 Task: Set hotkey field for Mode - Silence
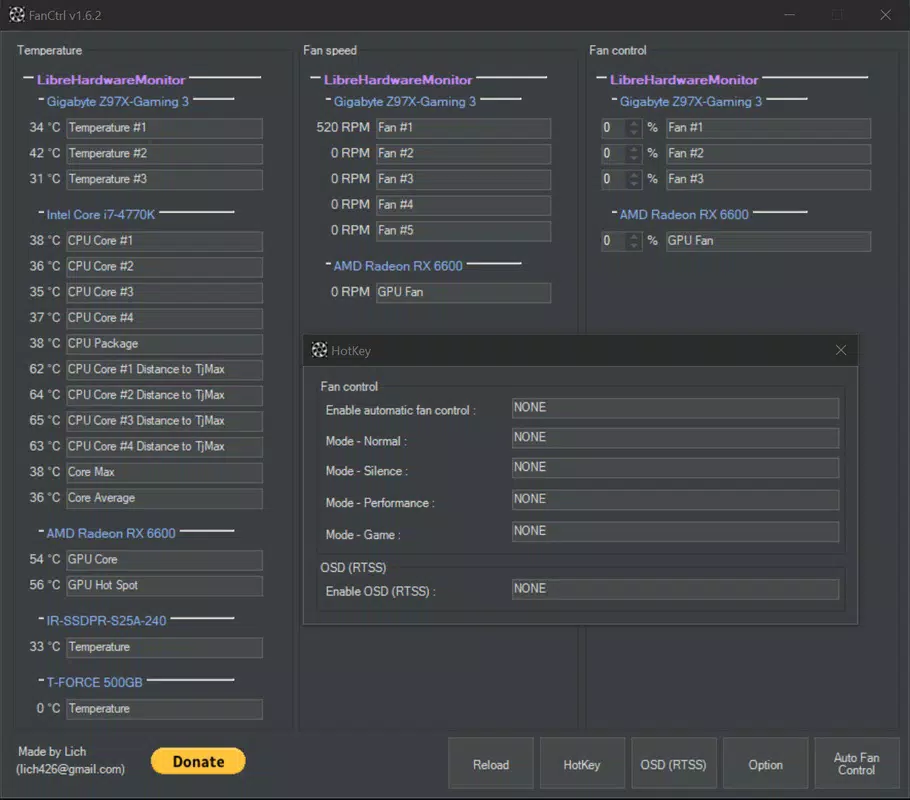(x=675, y=468)
